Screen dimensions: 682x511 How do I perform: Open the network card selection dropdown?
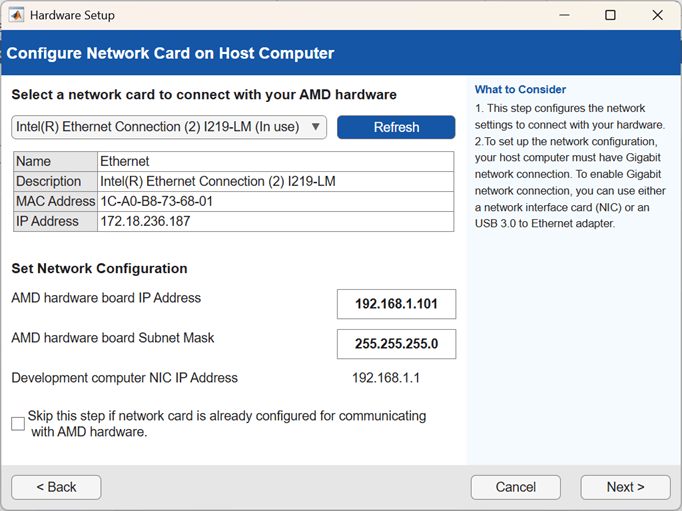(x=169, y=127)
